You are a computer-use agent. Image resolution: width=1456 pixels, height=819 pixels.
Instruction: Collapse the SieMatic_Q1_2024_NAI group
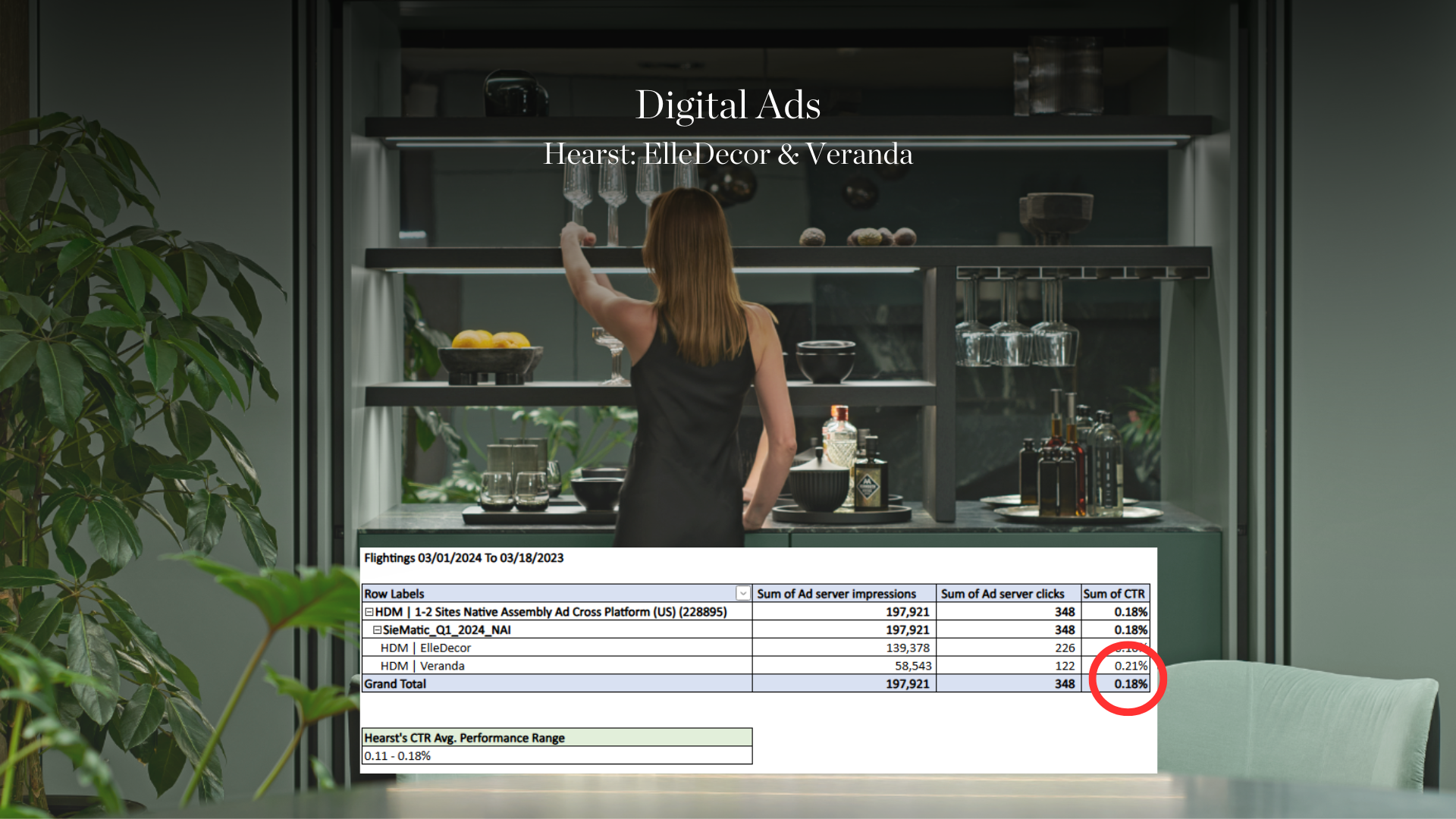point(377,630)
